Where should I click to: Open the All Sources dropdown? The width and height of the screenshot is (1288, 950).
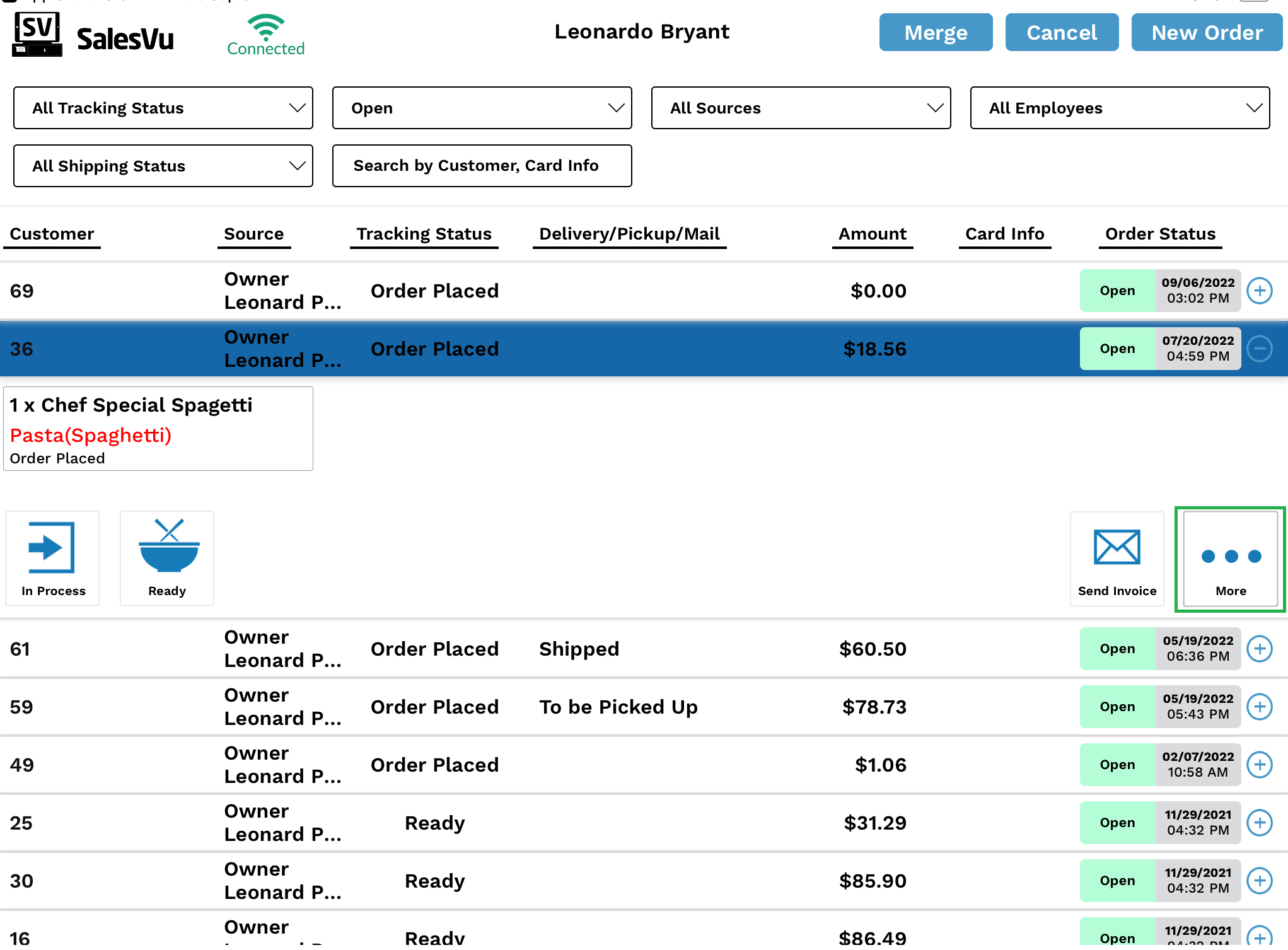(801, 108)
